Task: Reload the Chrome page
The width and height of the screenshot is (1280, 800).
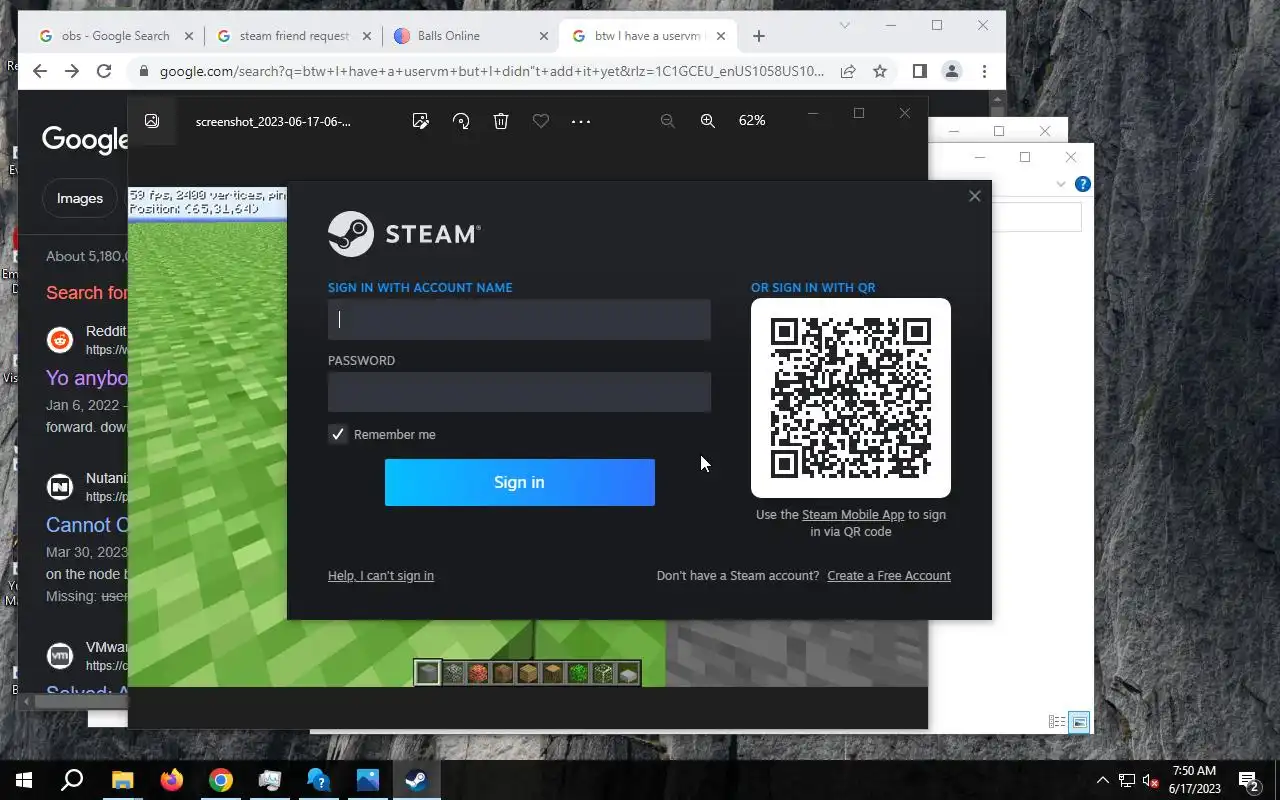Action: coord(104,71)
